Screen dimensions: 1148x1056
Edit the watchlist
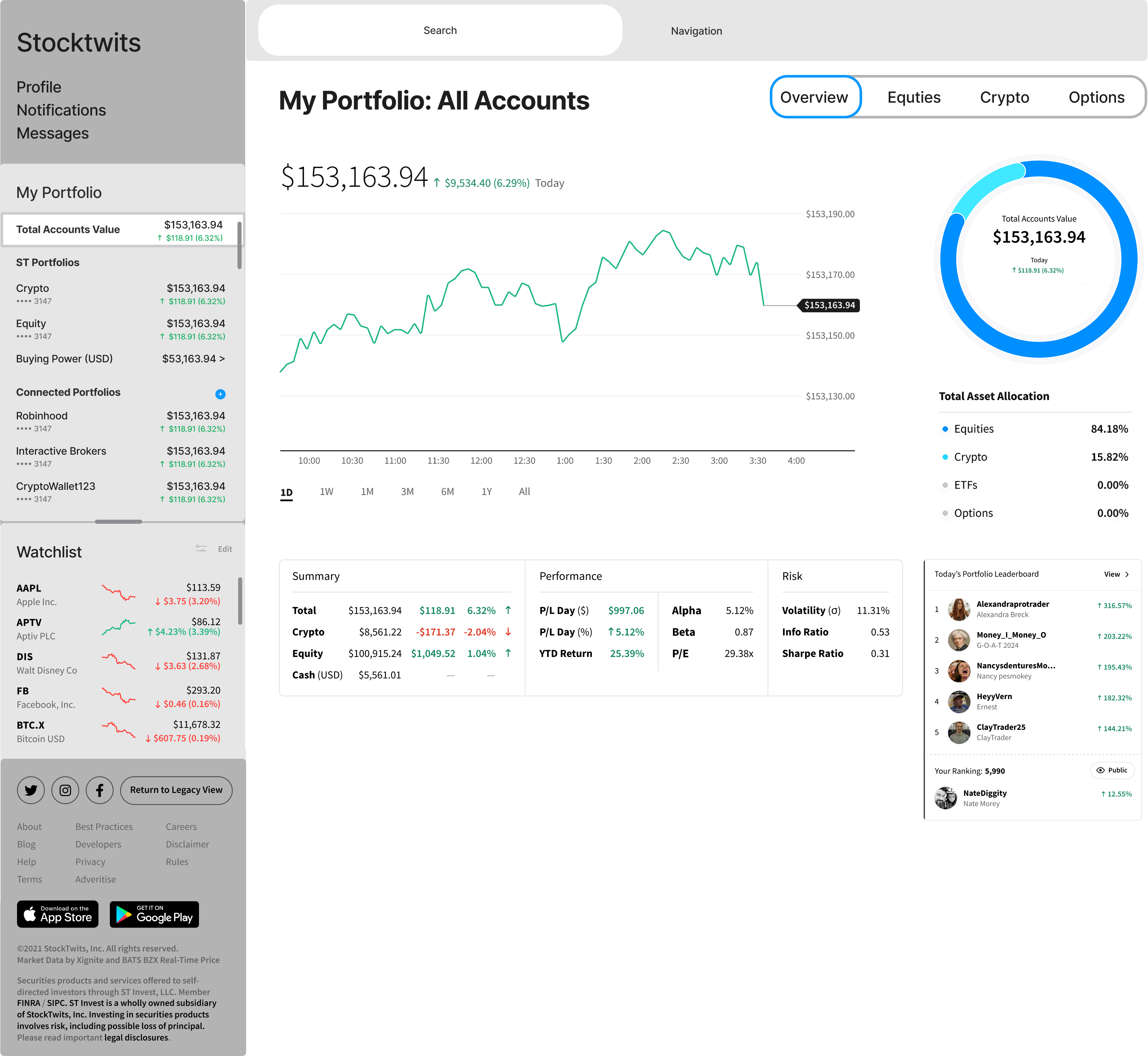[x=225, y=549]
